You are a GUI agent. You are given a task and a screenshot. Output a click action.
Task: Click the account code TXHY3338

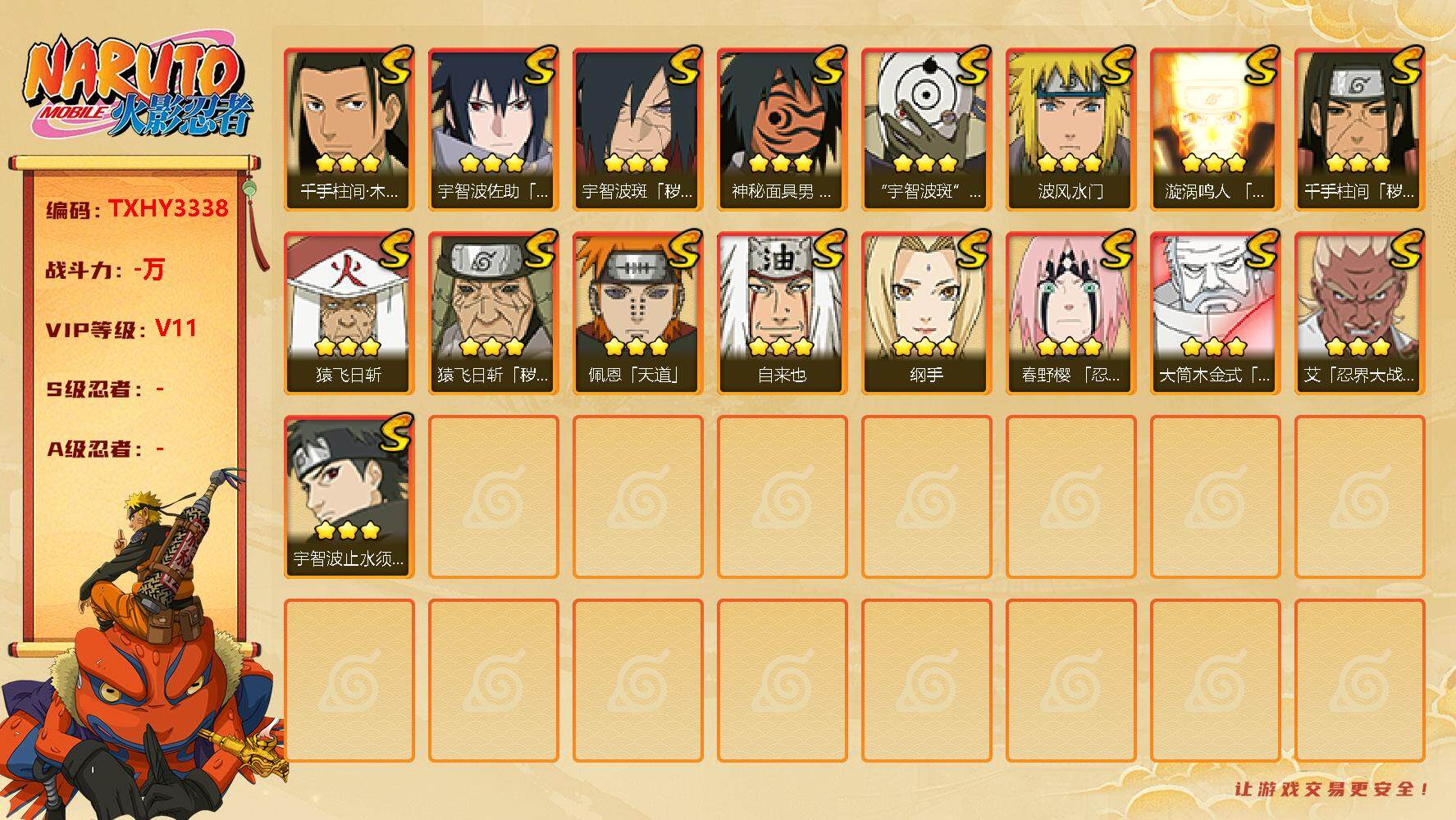[x=168, y=208]
